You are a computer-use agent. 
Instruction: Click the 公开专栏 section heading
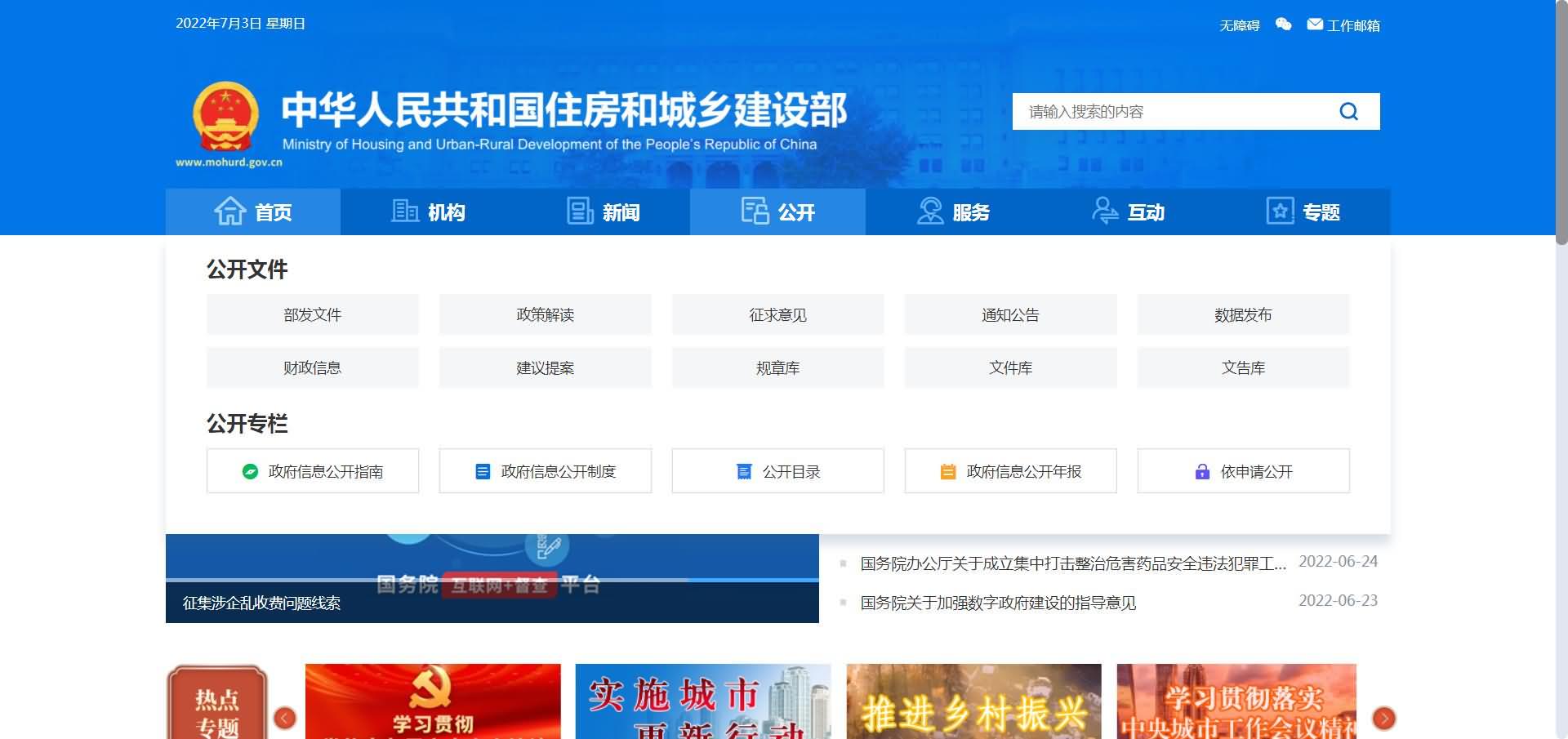247,424
